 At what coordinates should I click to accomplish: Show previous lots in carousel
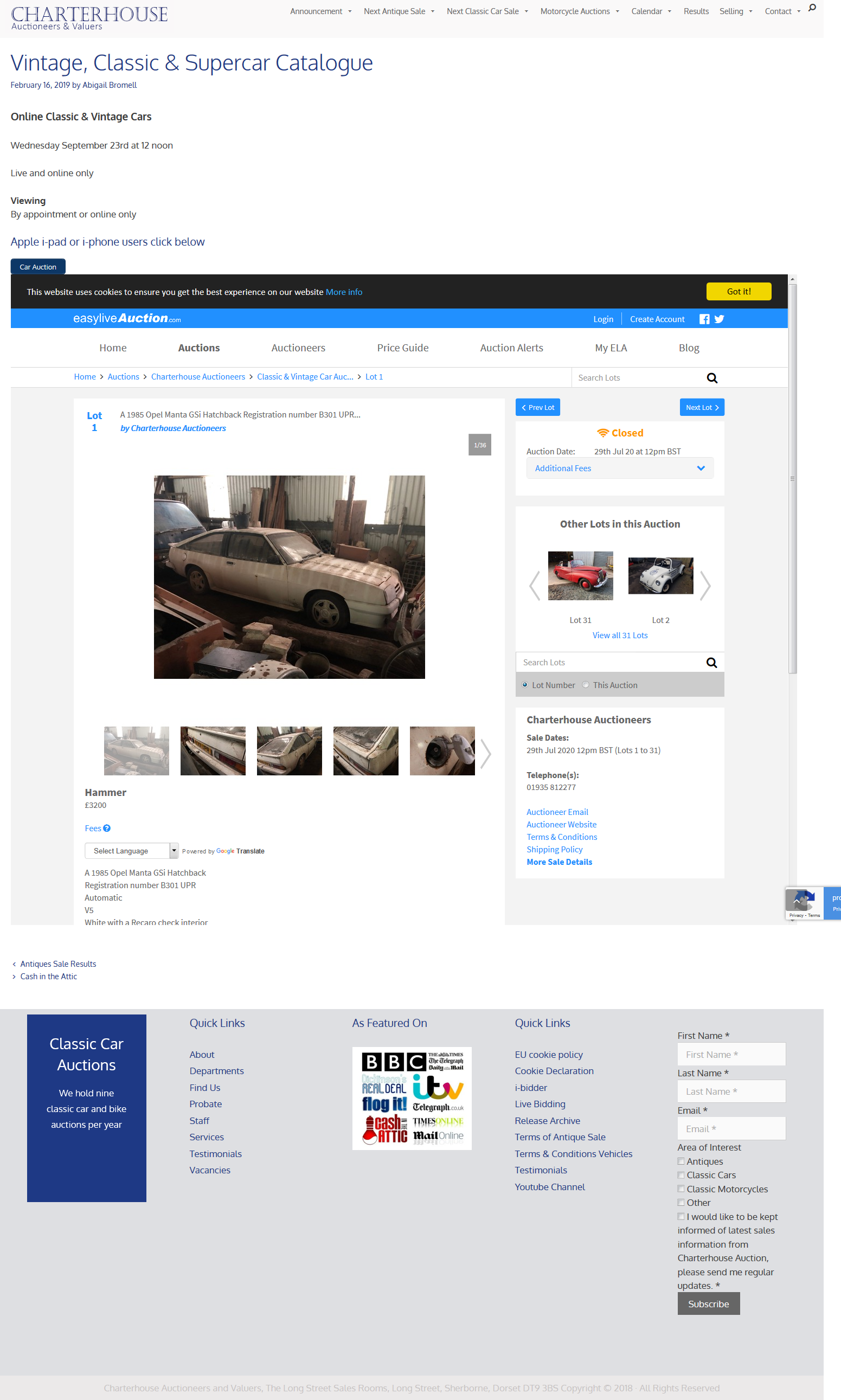click(x=535, y=585)
